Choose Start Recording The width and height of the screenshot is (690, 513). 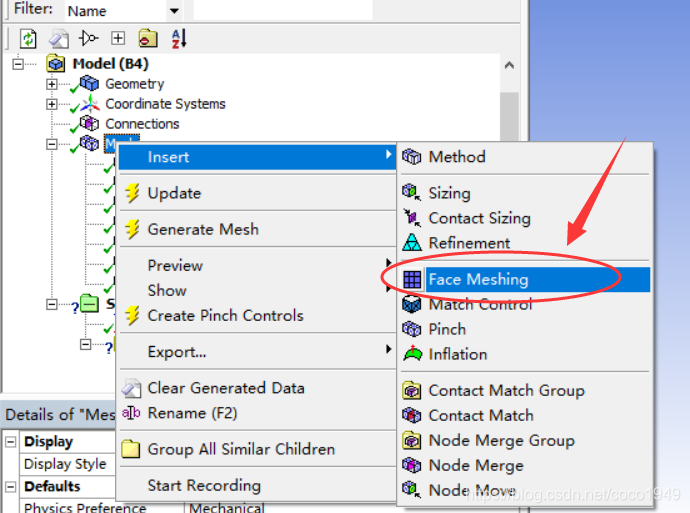point(257,485)
